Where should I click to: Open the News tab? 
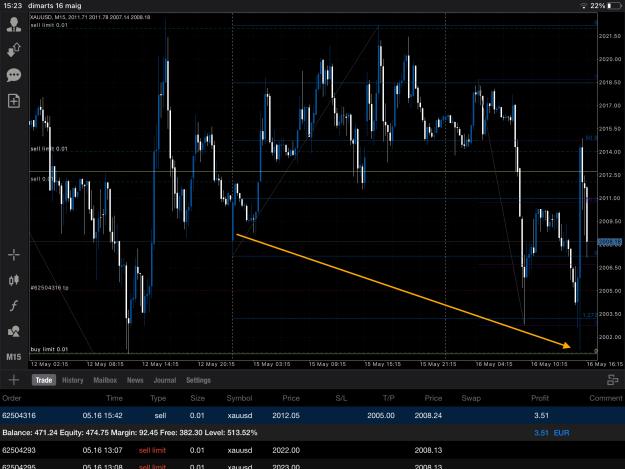(135, 380)
